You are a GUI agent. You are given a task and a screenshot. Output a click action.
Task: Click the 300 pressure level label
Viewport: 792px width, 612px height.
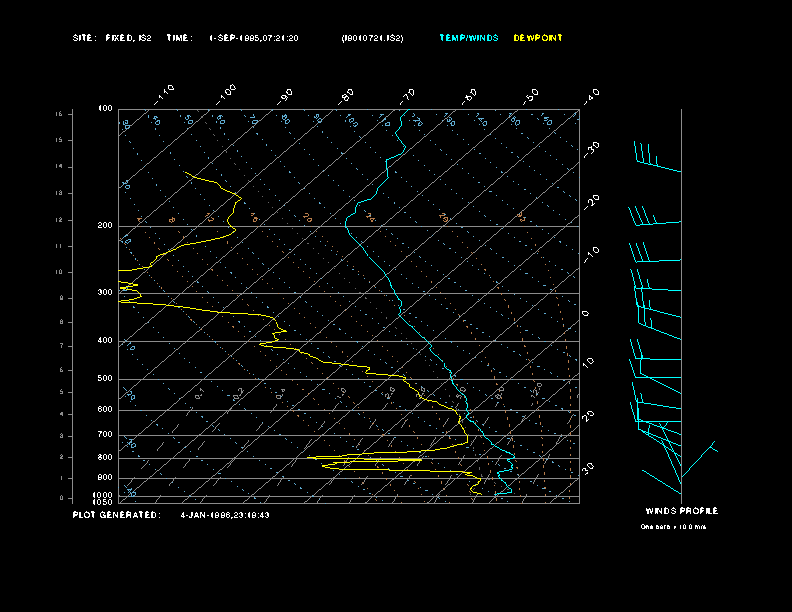click(x=105, y=292)
